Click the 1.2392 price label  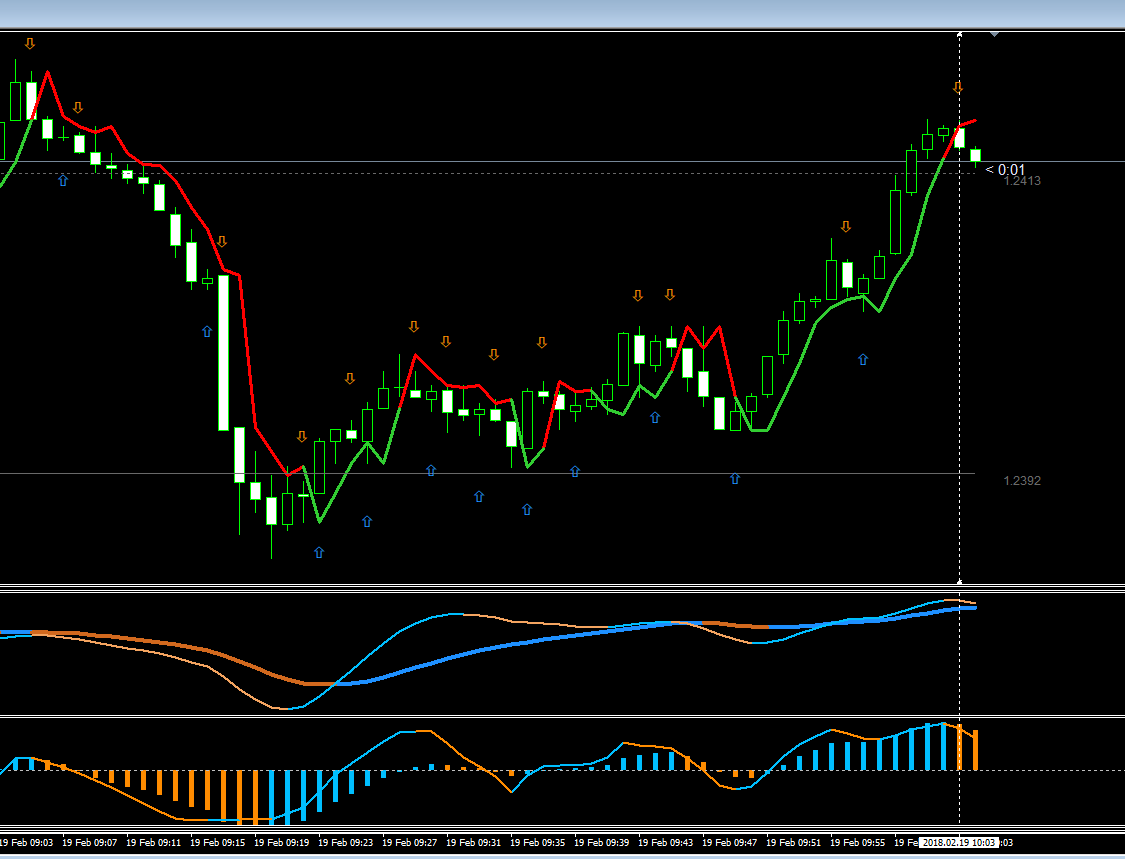(x=1022, y=481)
